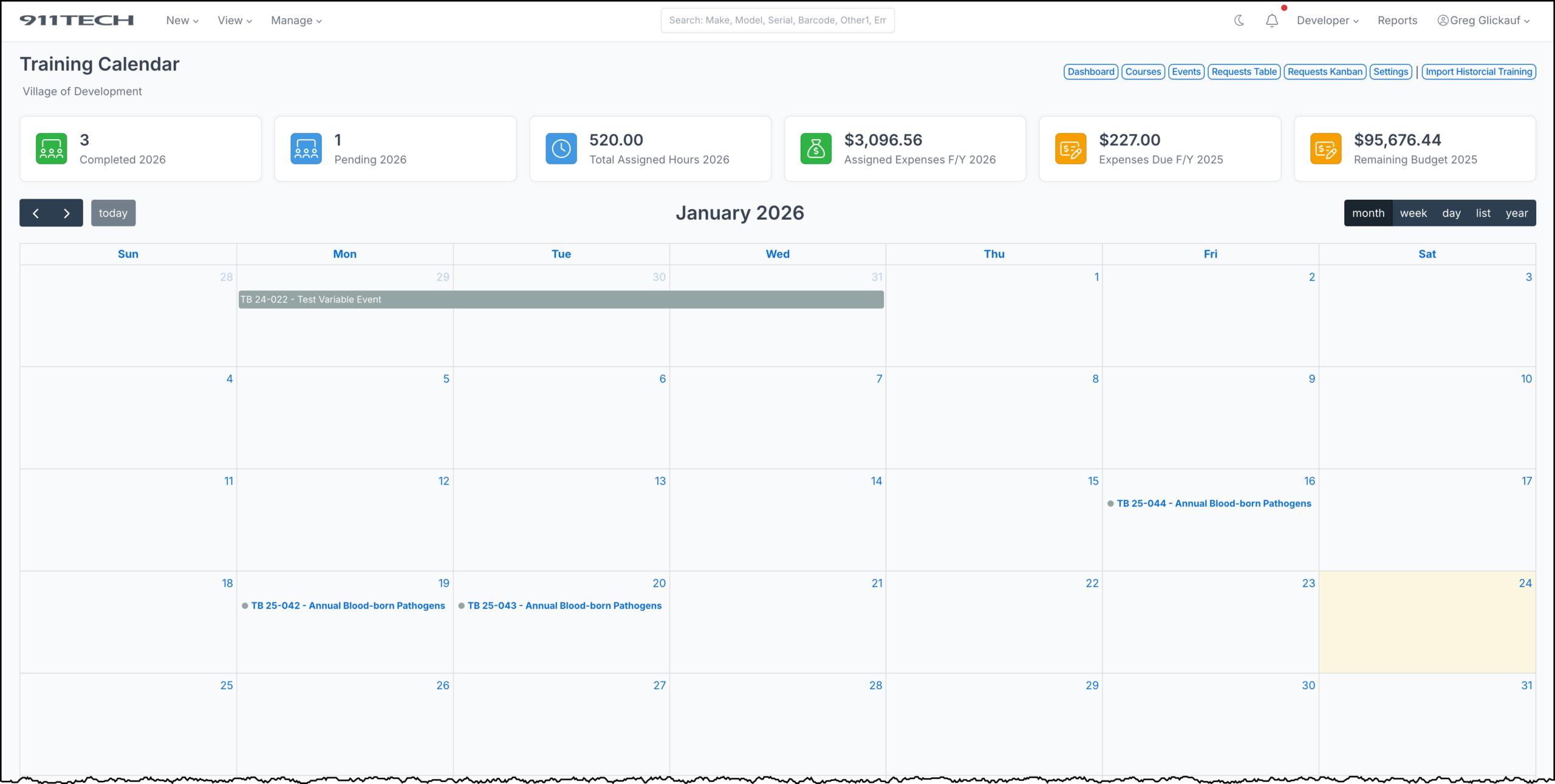Viewport: 1555px width, 784px height.
Task: Click in the search input field
Action: click(777, 21)
